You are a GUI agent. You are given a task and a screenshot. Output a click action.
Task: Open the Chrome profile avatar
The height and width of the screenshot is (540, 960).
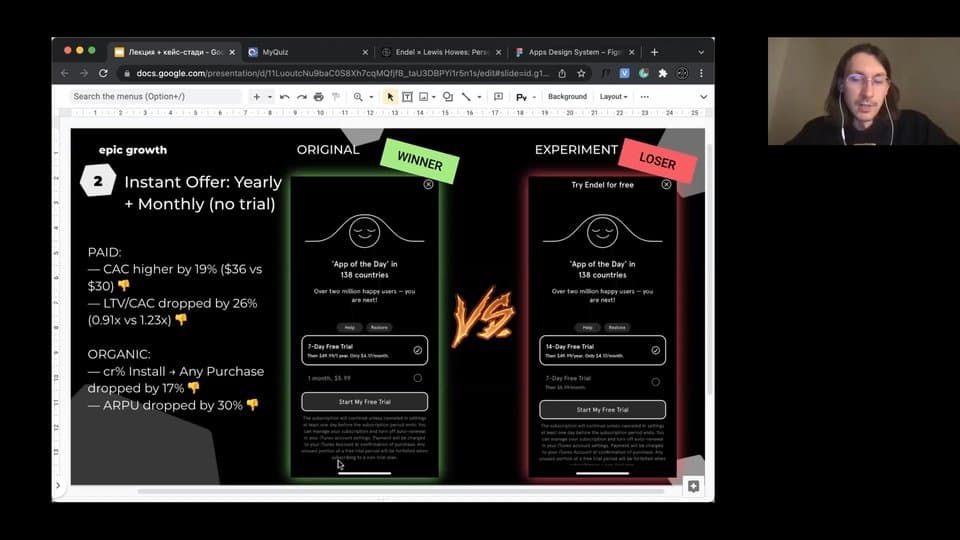pyautogui.click(x=682, y=73)
